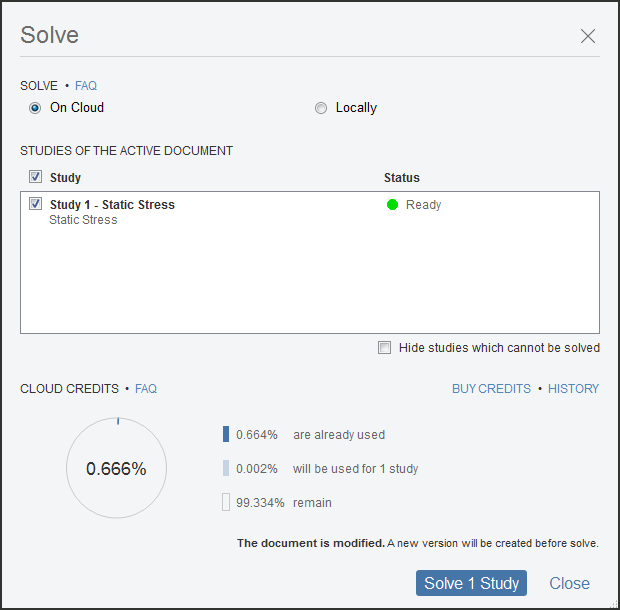This screenshot has width=620, height=610.
Task: Click the light blue will-be-used legend swatch
Action: tap(226, 468)
